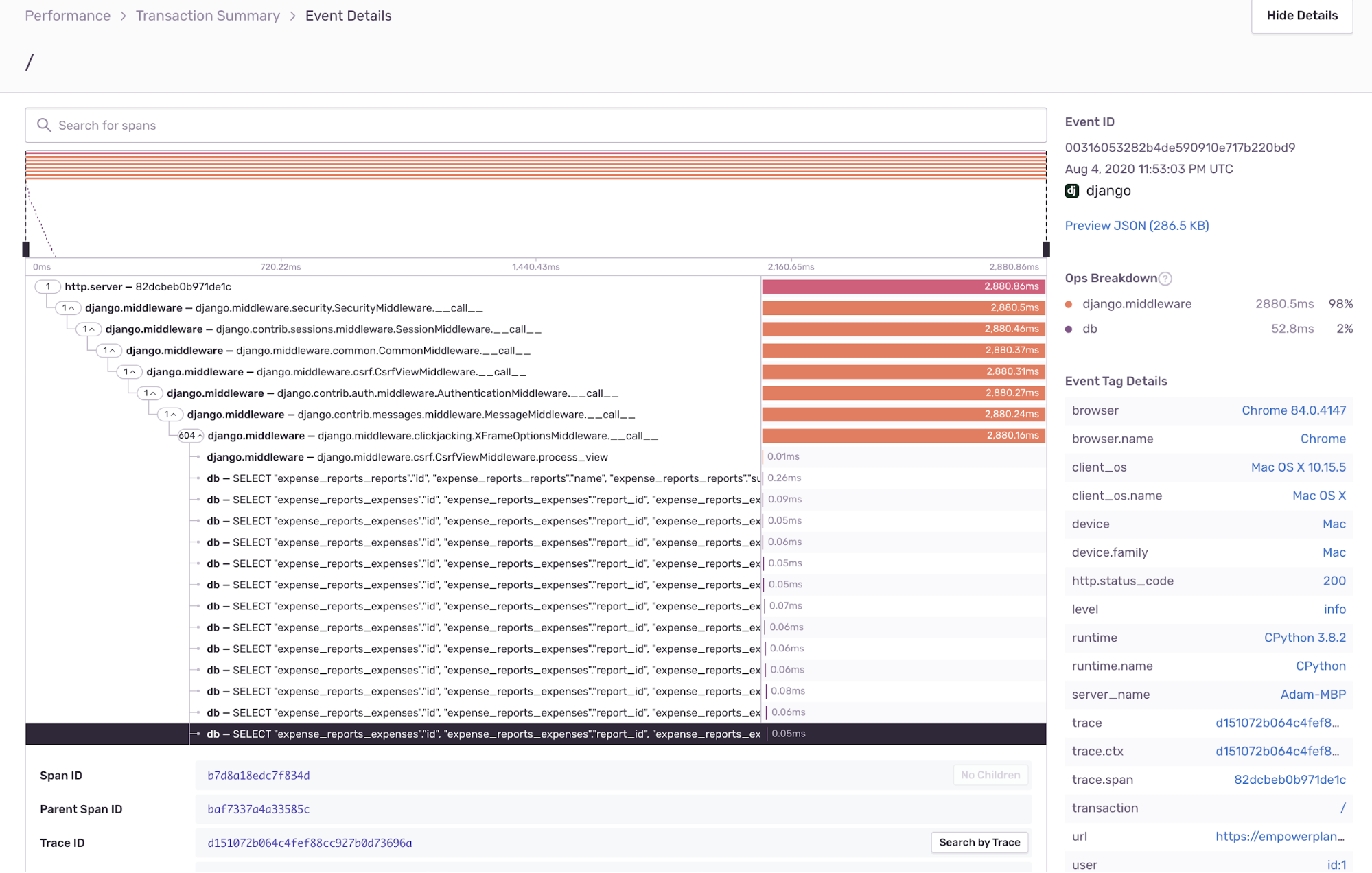Image resolution: width=1372 pixels, height=873 pixels.
Task: Click Search by Trace button
Action: point(979,842)
